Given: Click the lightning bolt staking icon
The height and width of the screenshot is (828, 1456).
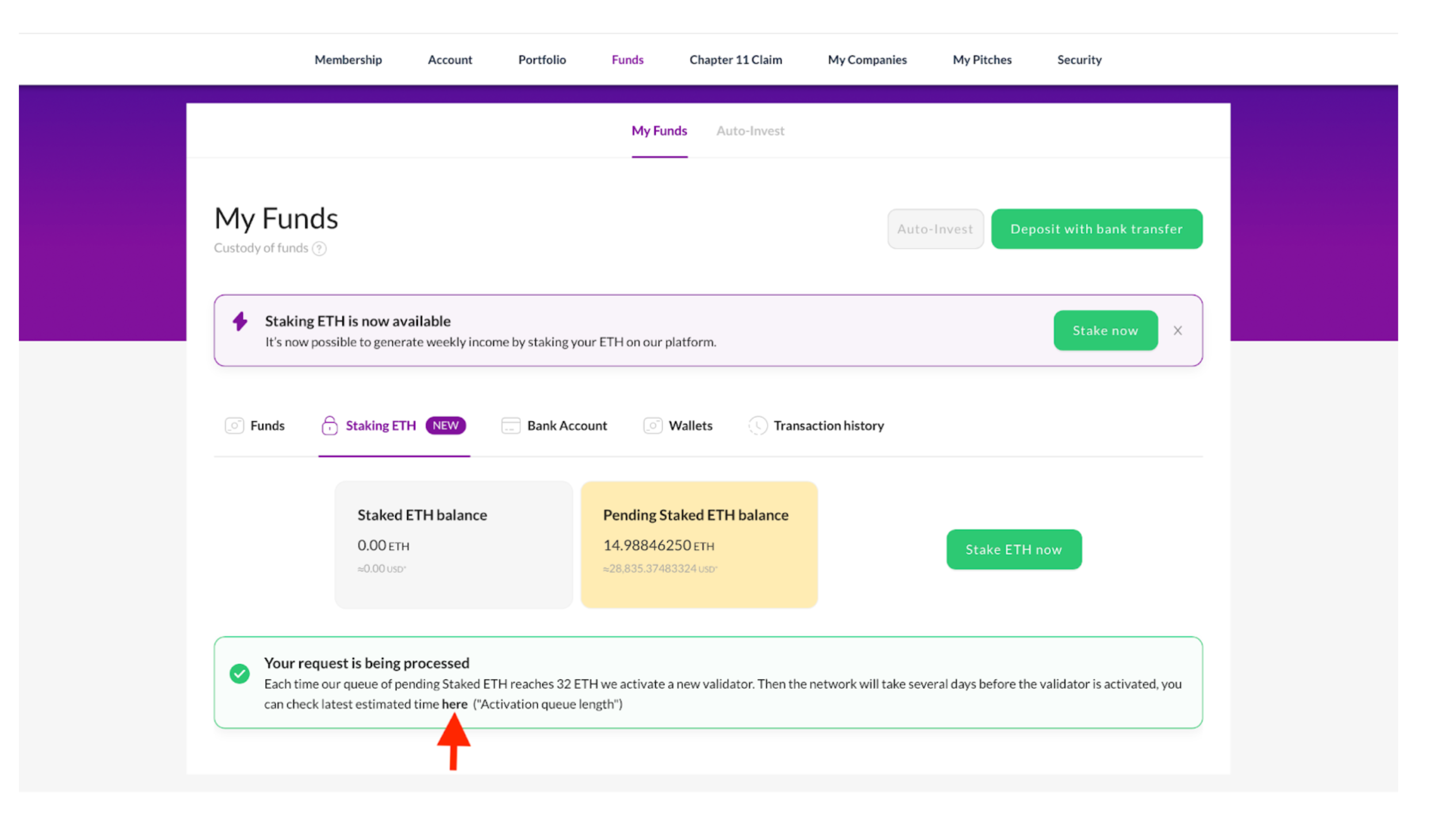Looking at the screenshot, I should click(x=240, y=321).
